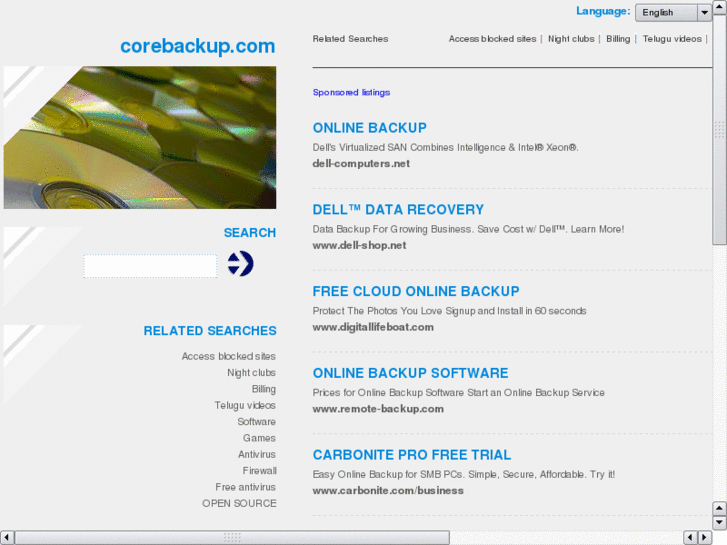Open Telugu videos in sidebar list

(x=245, y=405)
